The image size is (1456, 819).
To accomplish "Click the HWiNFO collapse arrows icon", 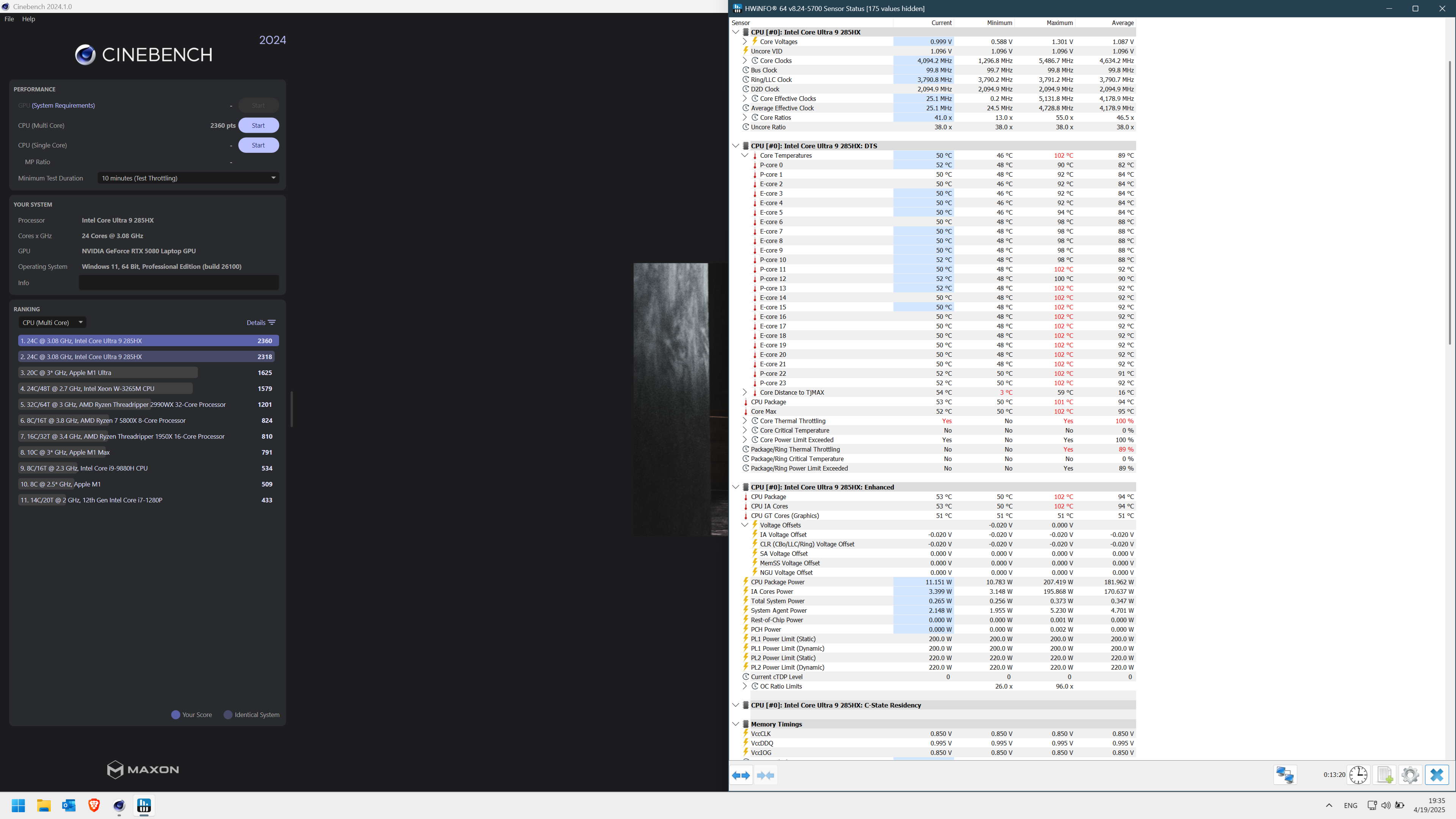I will (x=765, y=775).
